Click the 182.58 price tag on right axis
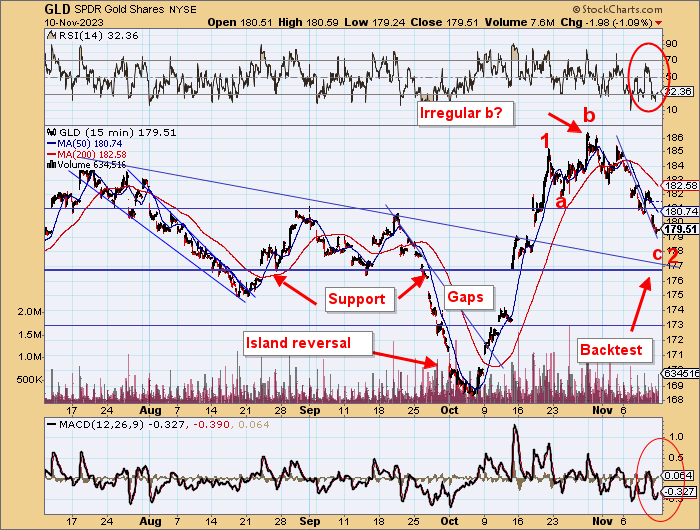The image size is (700, 530). (680, 185)
